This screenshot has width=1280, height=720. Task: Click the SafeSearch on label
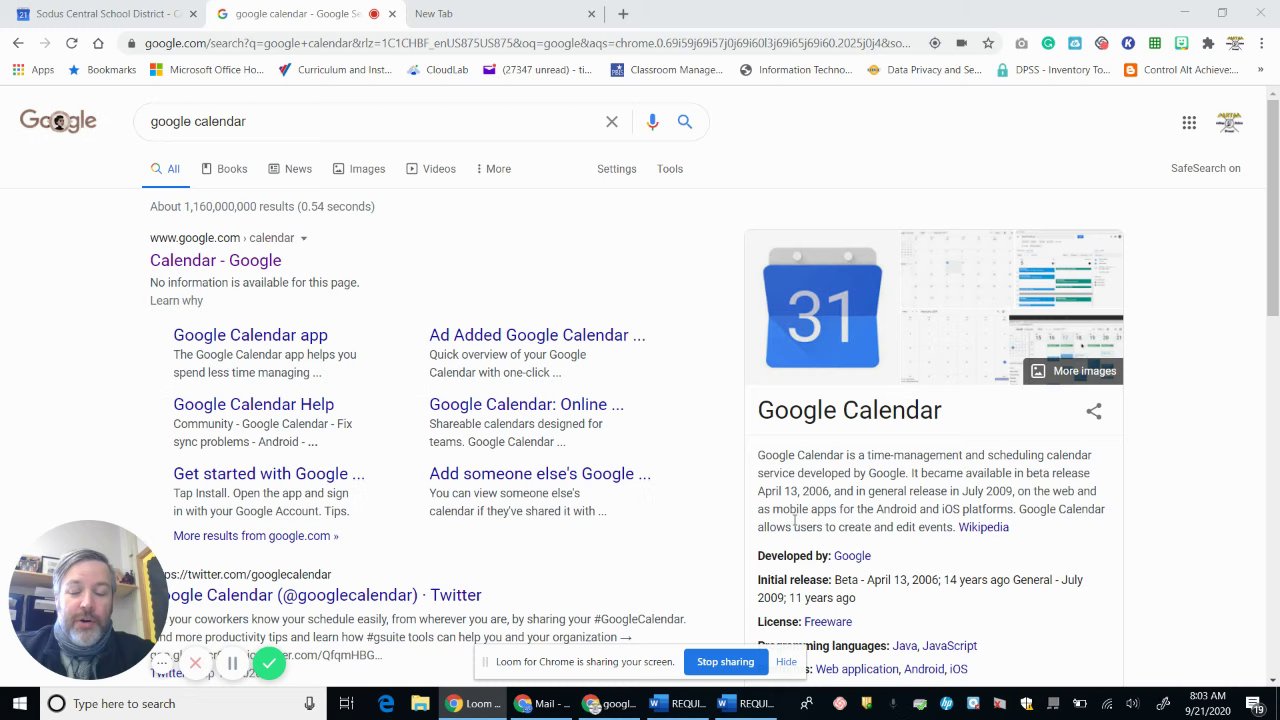click(x=1206, y=168)
